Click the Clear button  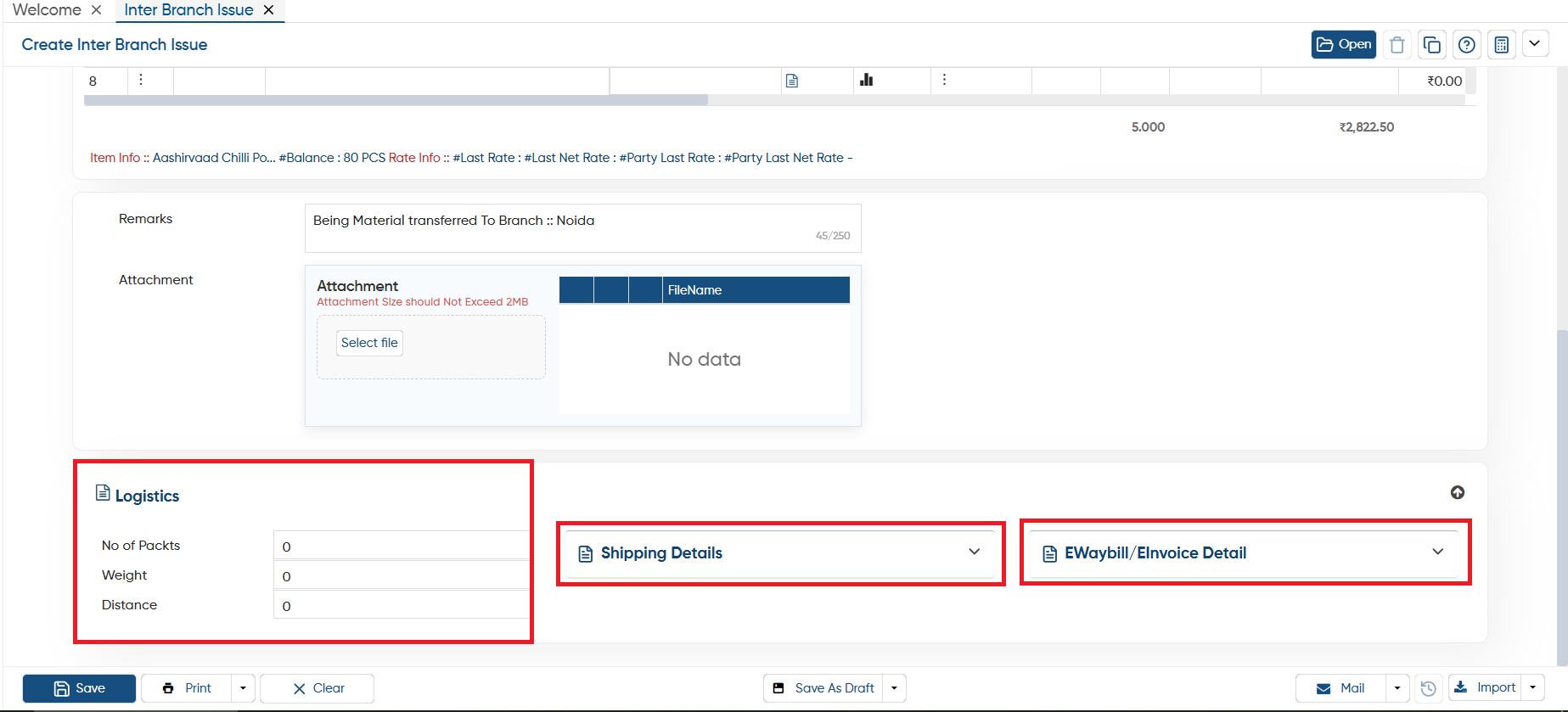click(317, 688)
